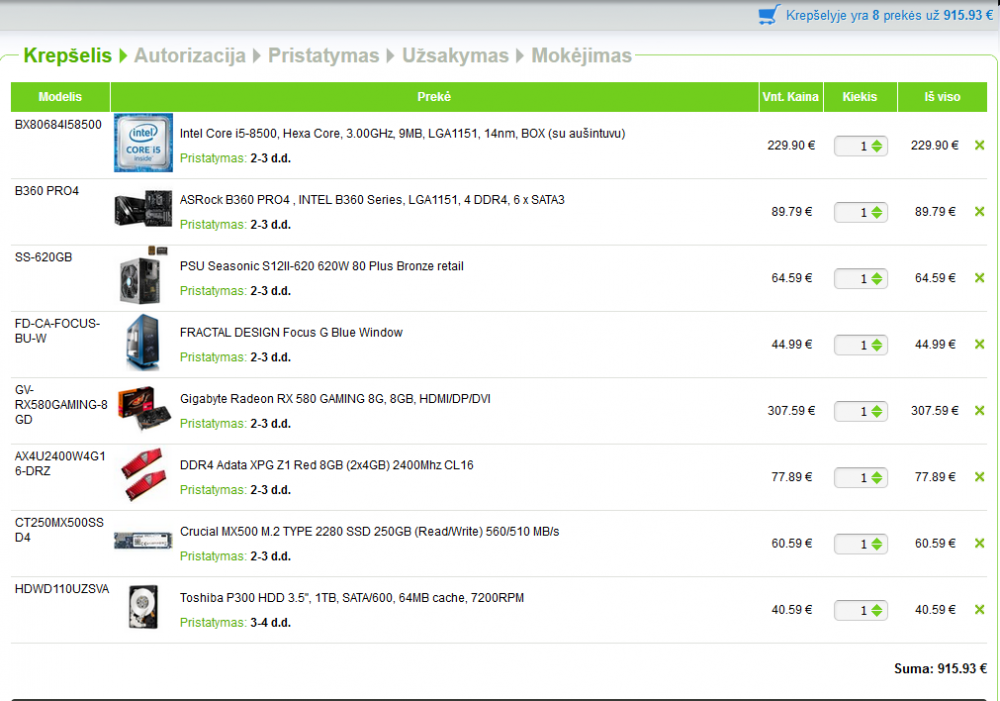Remove Intel Core i5-8500 from cart
Image resolution: width=1000 pixels, height=701 pixels.
[x=980, y=145]
